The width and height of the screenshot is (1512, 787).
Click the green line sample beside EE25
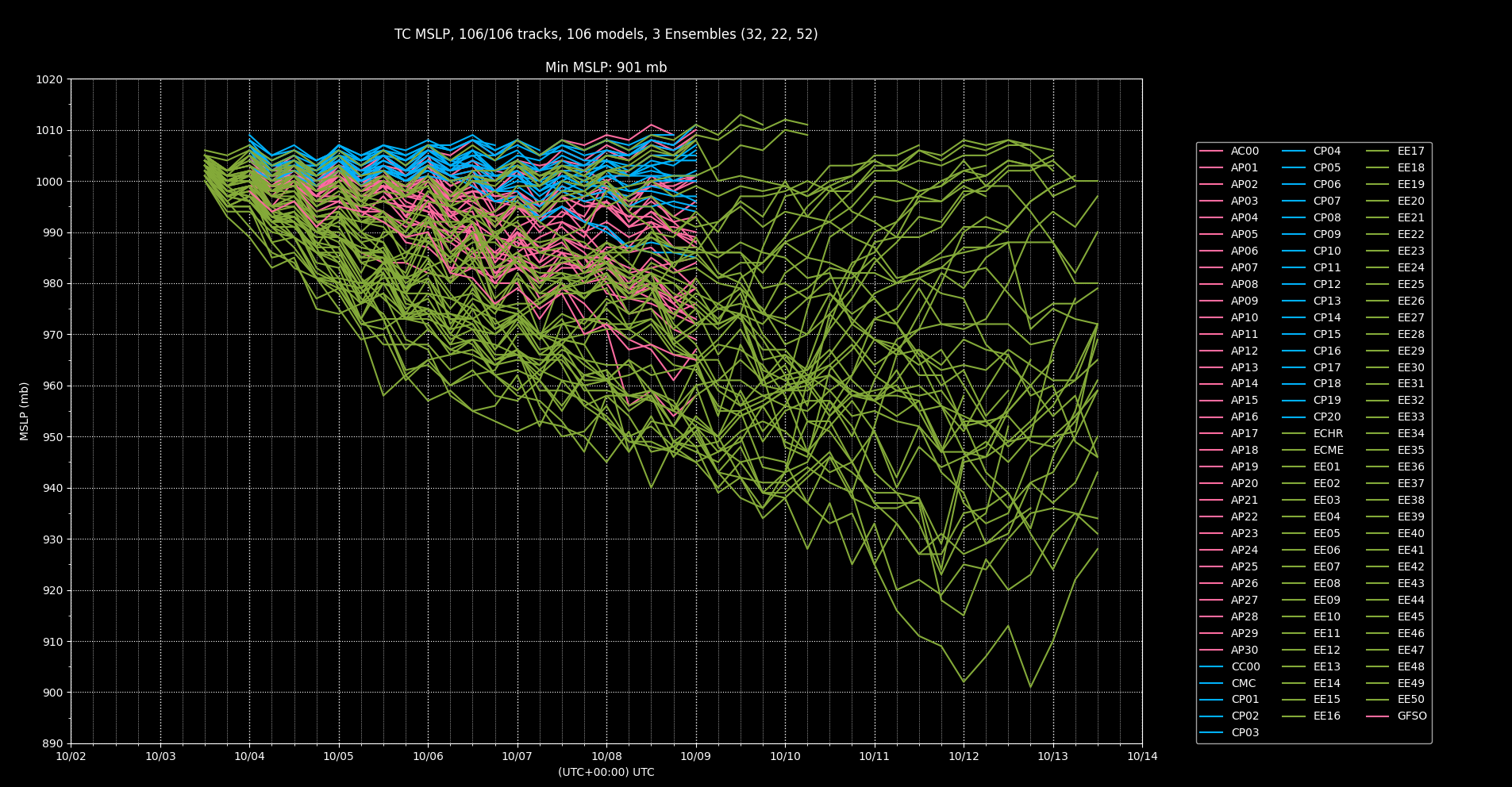click(x=1378, y=284)
